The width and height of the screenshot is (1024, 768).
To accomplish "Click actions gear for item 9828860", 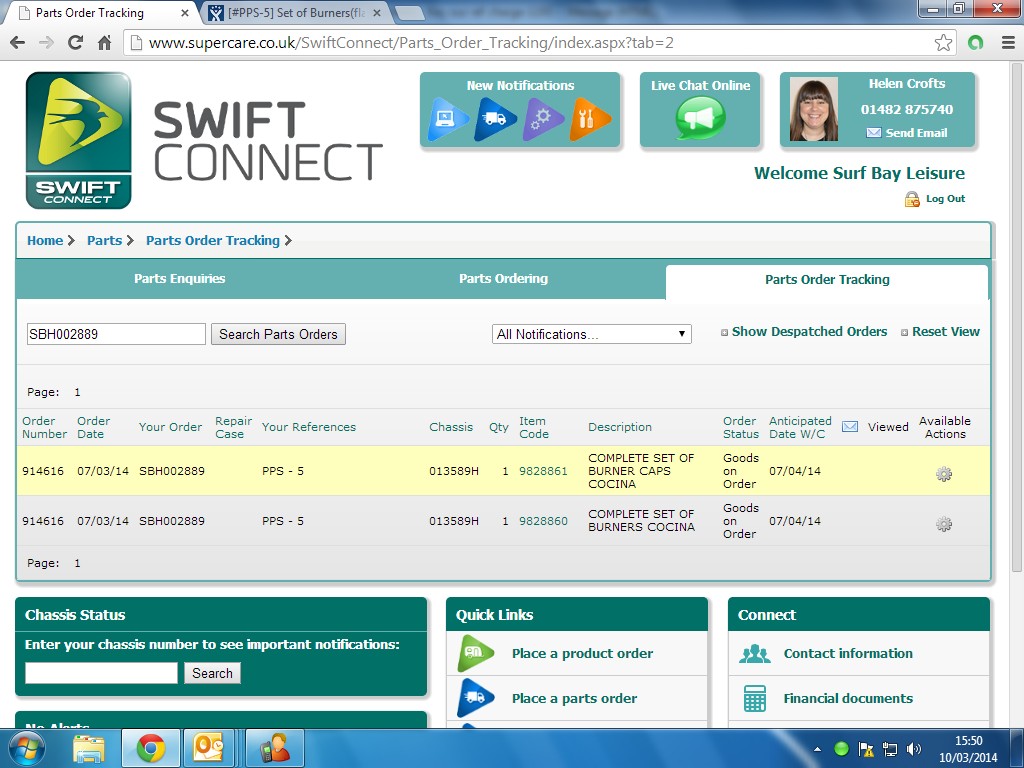I will pos(943,524).
